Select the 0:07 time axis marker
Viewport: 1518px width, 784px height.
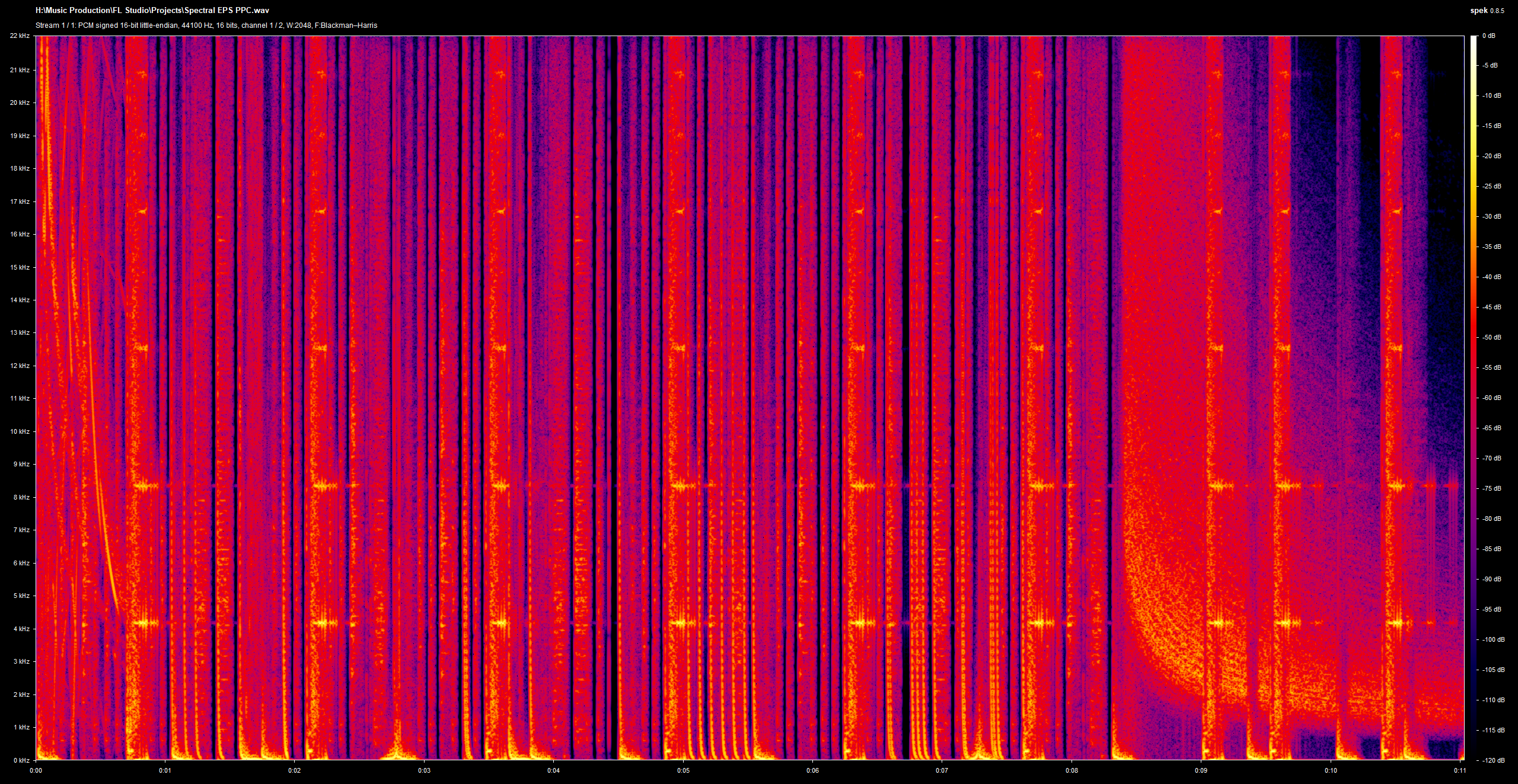point(942,771)
